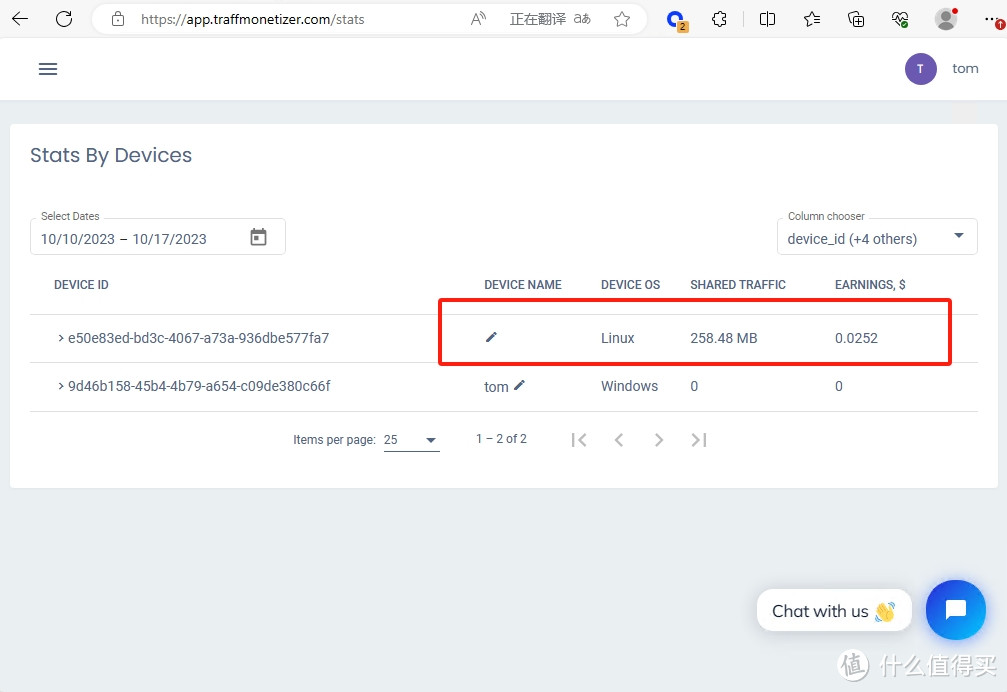Add page to favorites star icon
1007x692 pixels.
pos(622,19)
